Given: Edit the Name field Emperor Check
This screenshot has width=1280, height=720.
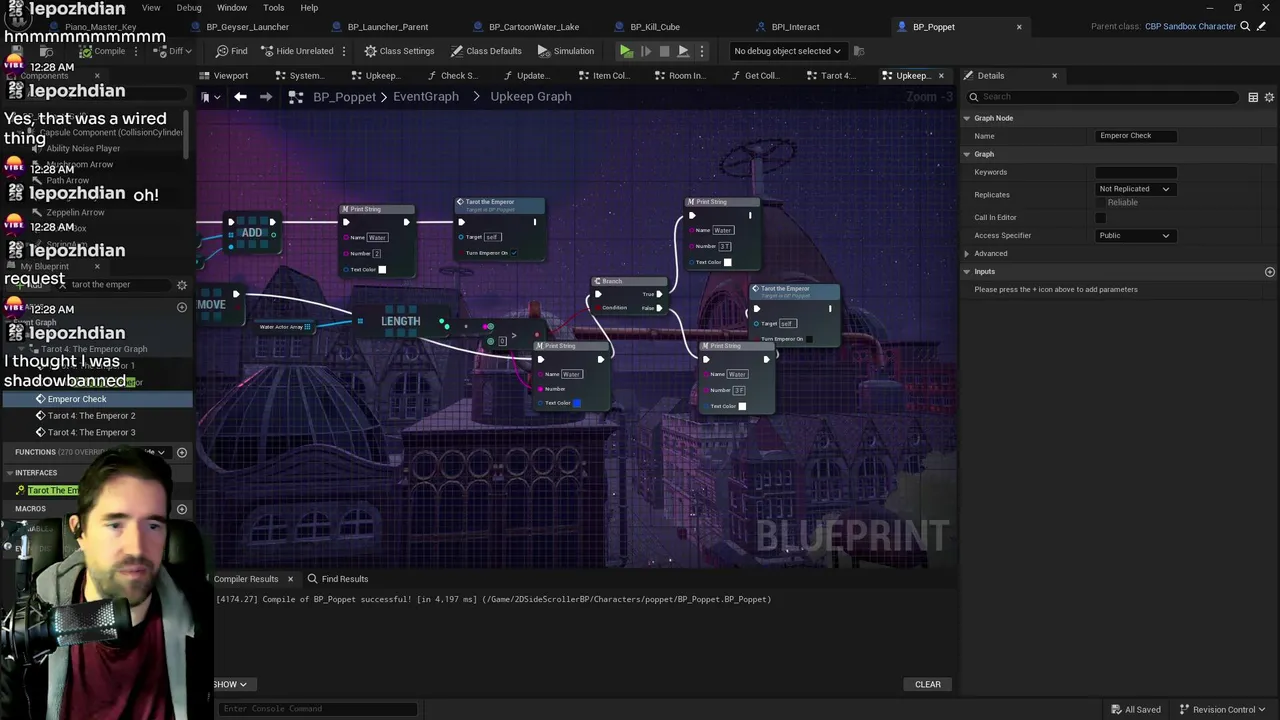Looking at the screenshot, I should point(1136,136).
